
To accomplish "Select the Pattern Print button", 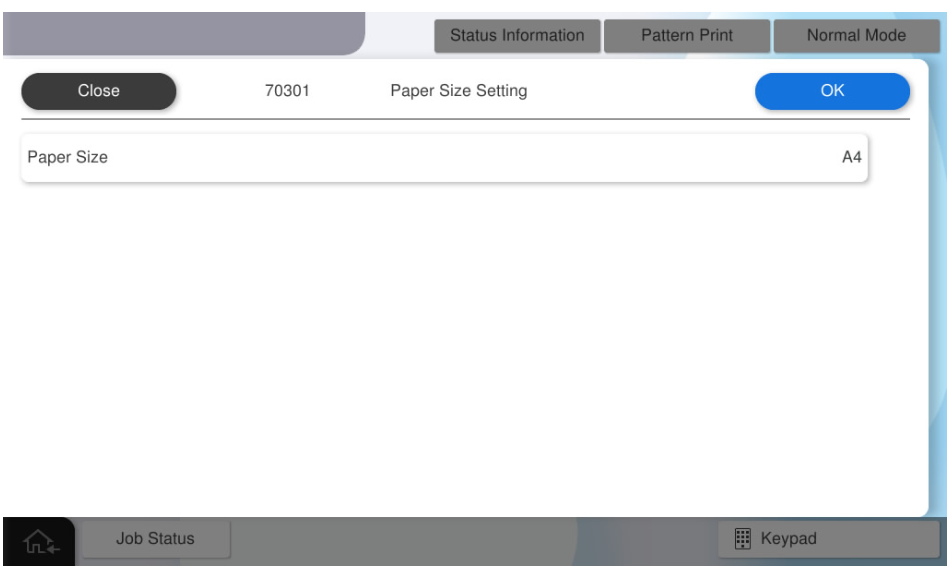I will 686,35.
